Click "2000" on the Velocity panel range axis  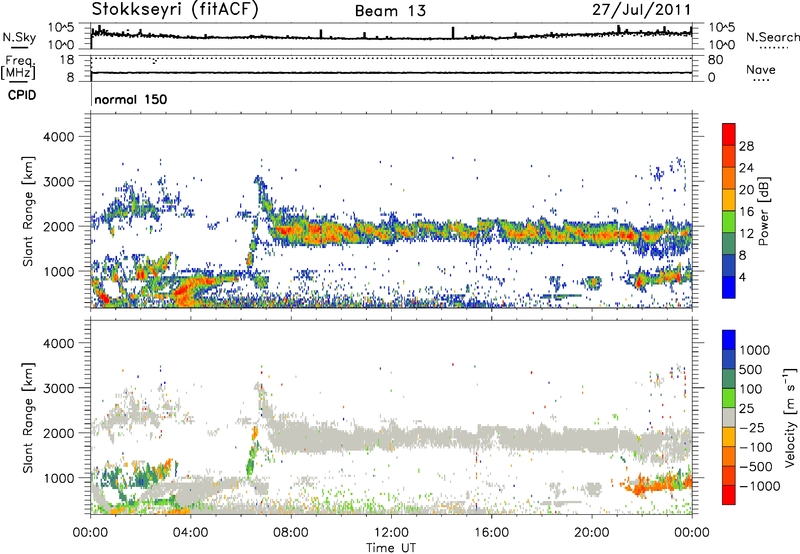tap(58, 433)
